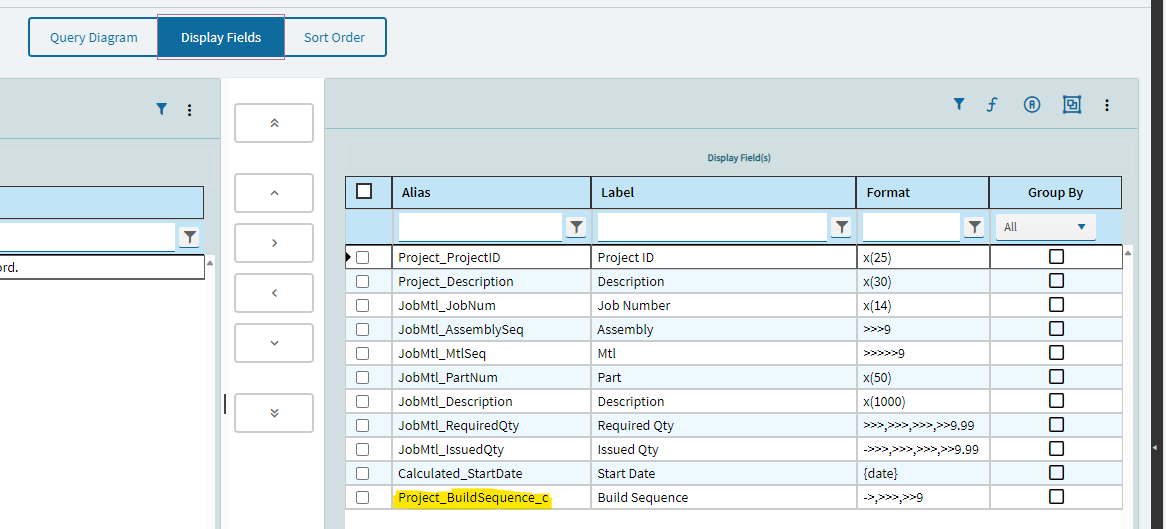The height and width of the screenshot is (529, 1166).
Task: Enable Group By for Required Qty row
Action: pyautogui.click(x=1056, y=424)
